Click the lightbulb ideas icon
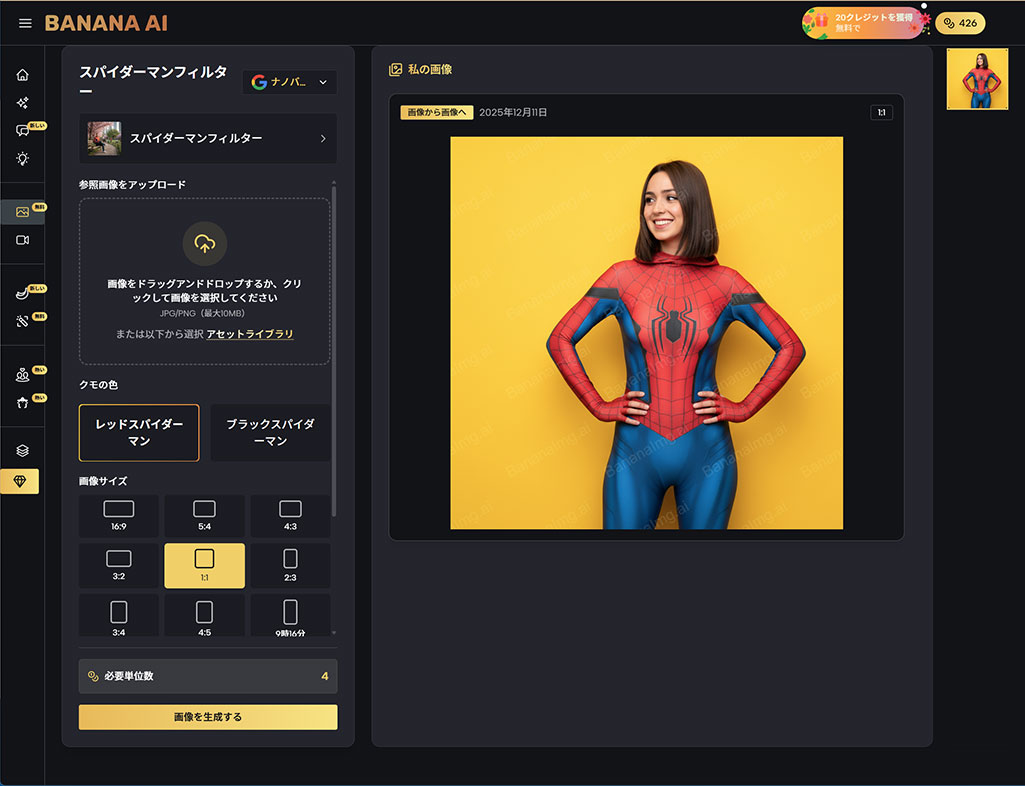Screen dimensions: 1025x786 (x=23, y=158)
